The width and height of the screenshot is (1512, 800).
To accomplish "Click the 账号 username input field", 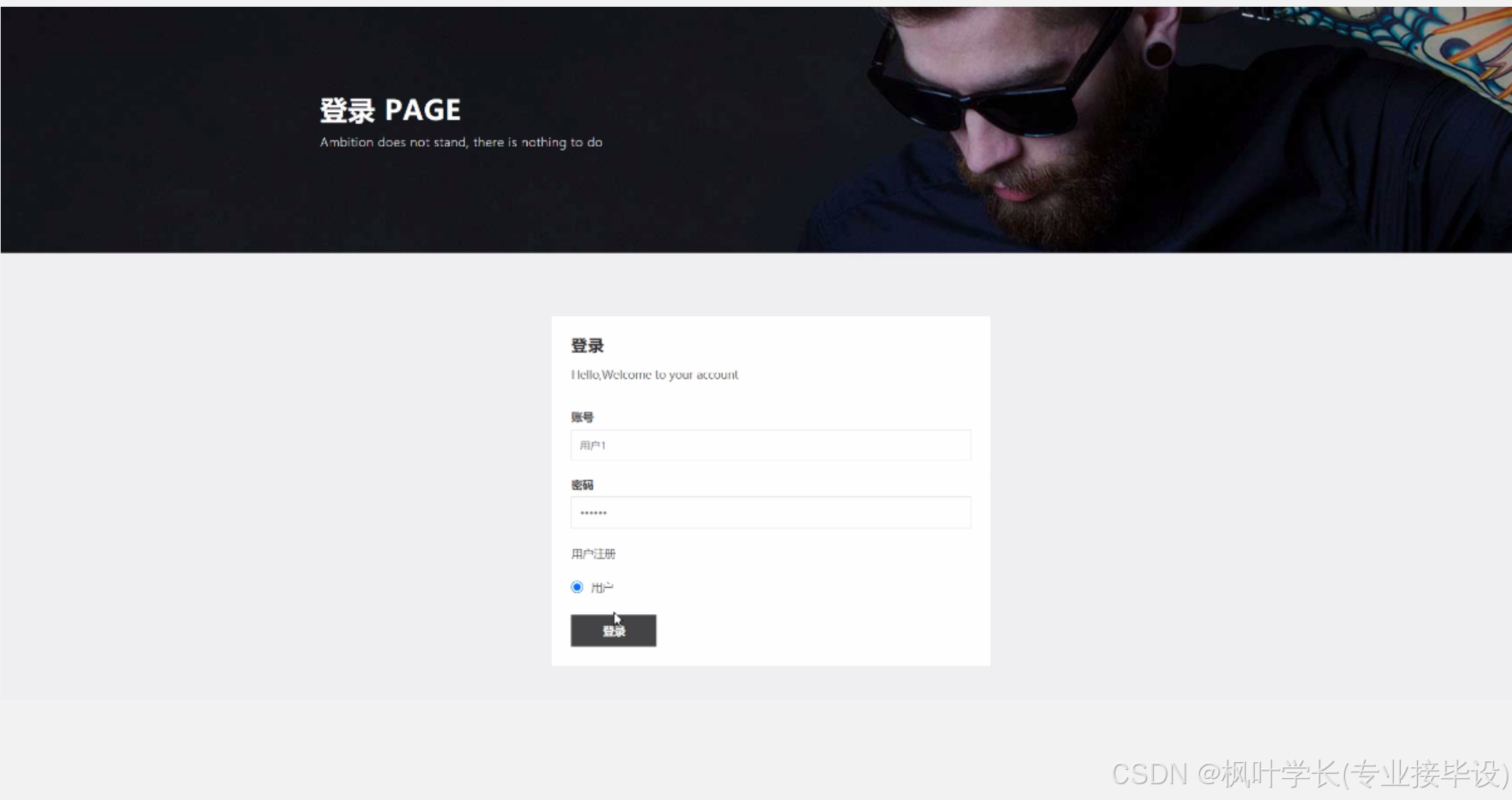I will [x=770, y=445].
